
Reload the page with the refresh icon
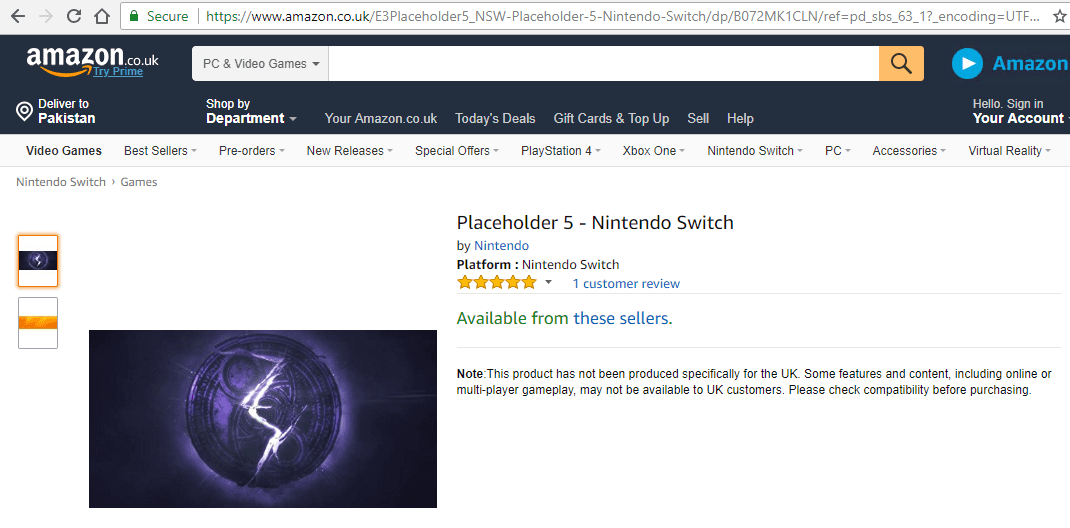click(x=74, y=16)
